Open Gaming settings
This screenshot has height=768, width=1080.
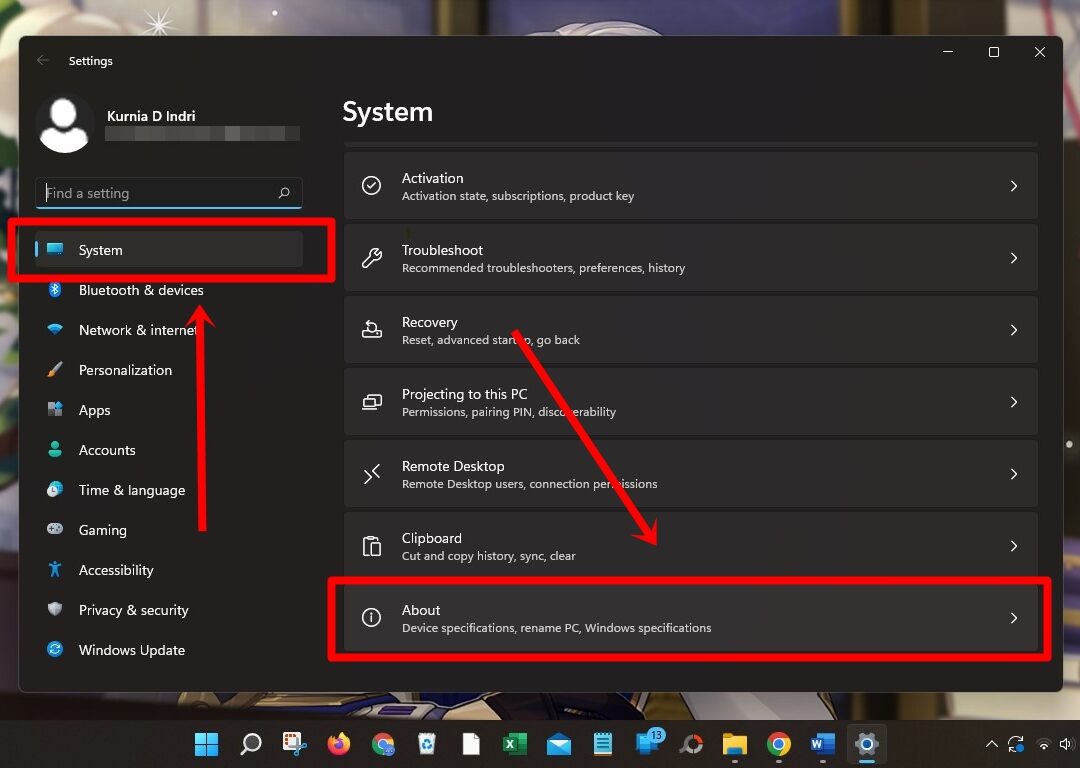click(x=103, y=530)
